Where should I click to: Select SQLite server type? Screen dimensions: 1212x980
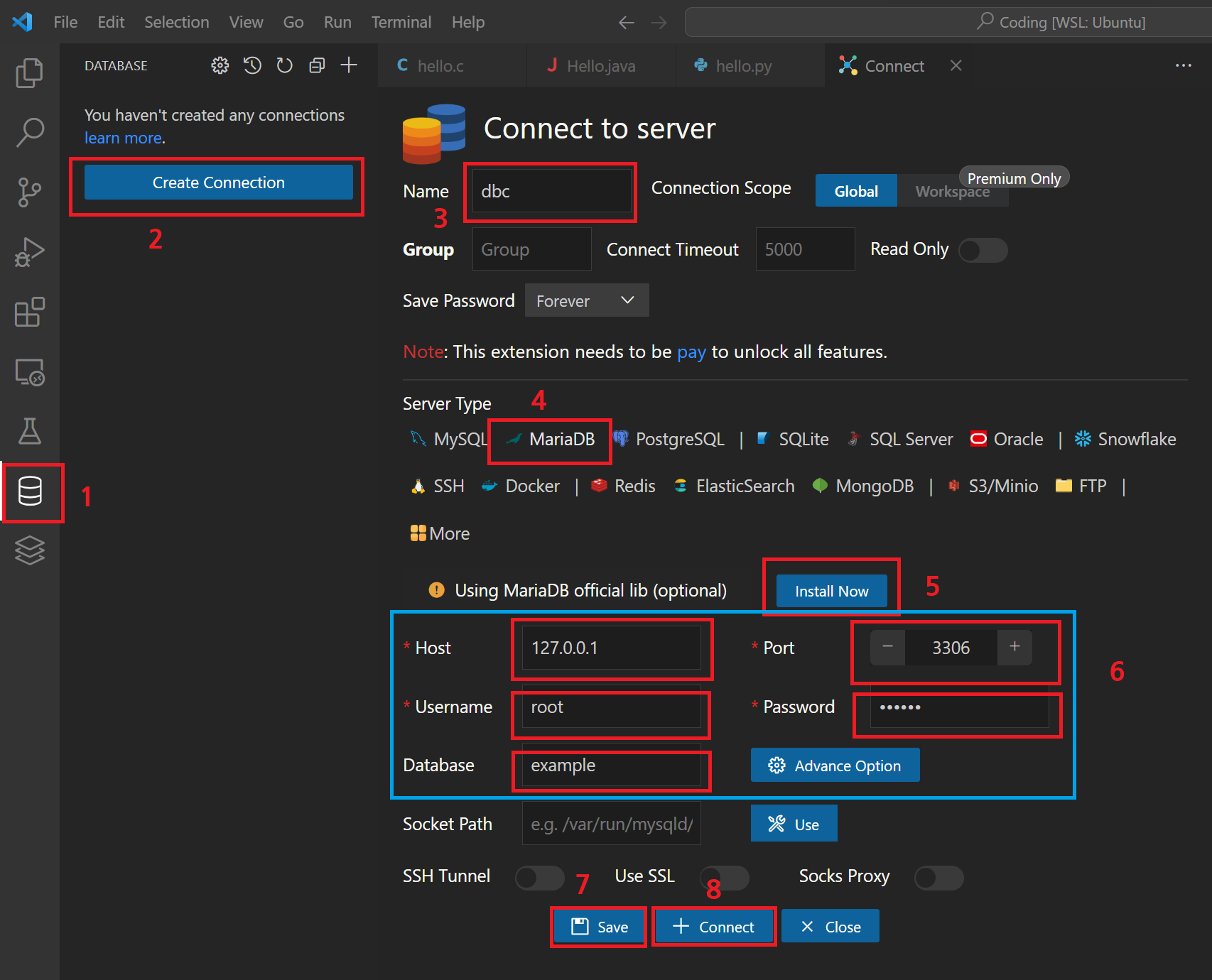tap(792, 439)
